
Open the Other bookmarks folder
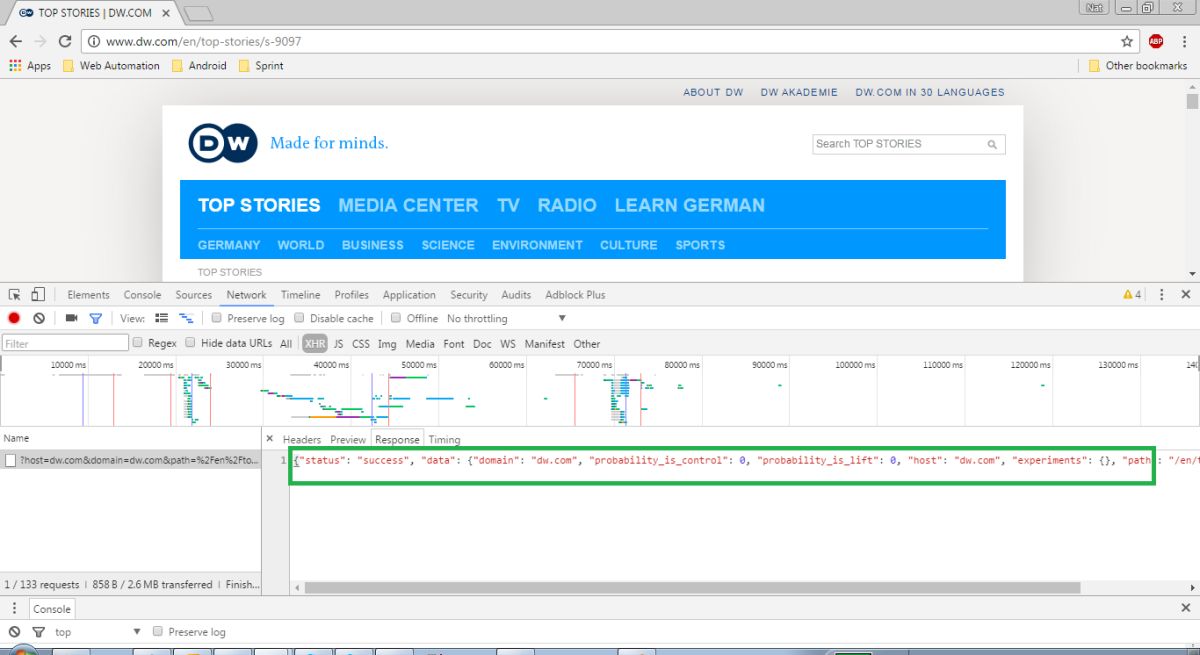1138,66
